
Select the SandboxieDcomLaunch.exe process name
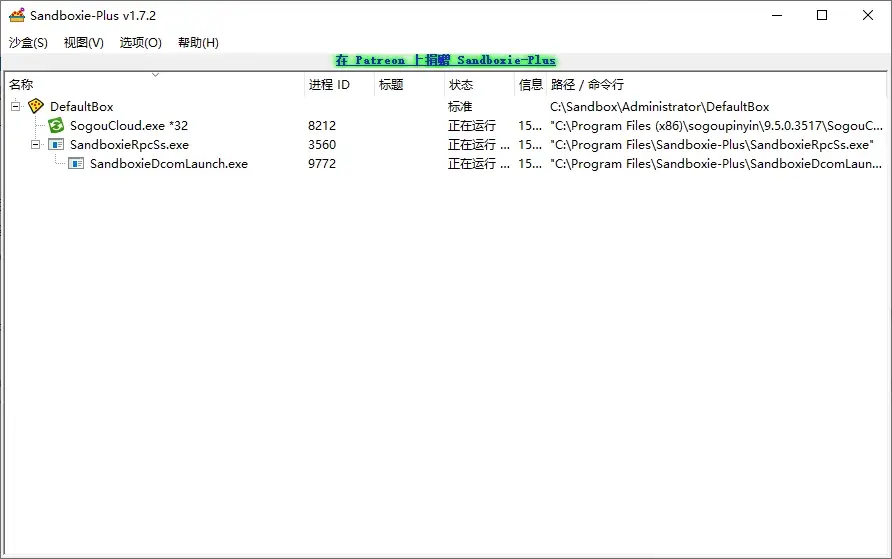coord(168,163)
